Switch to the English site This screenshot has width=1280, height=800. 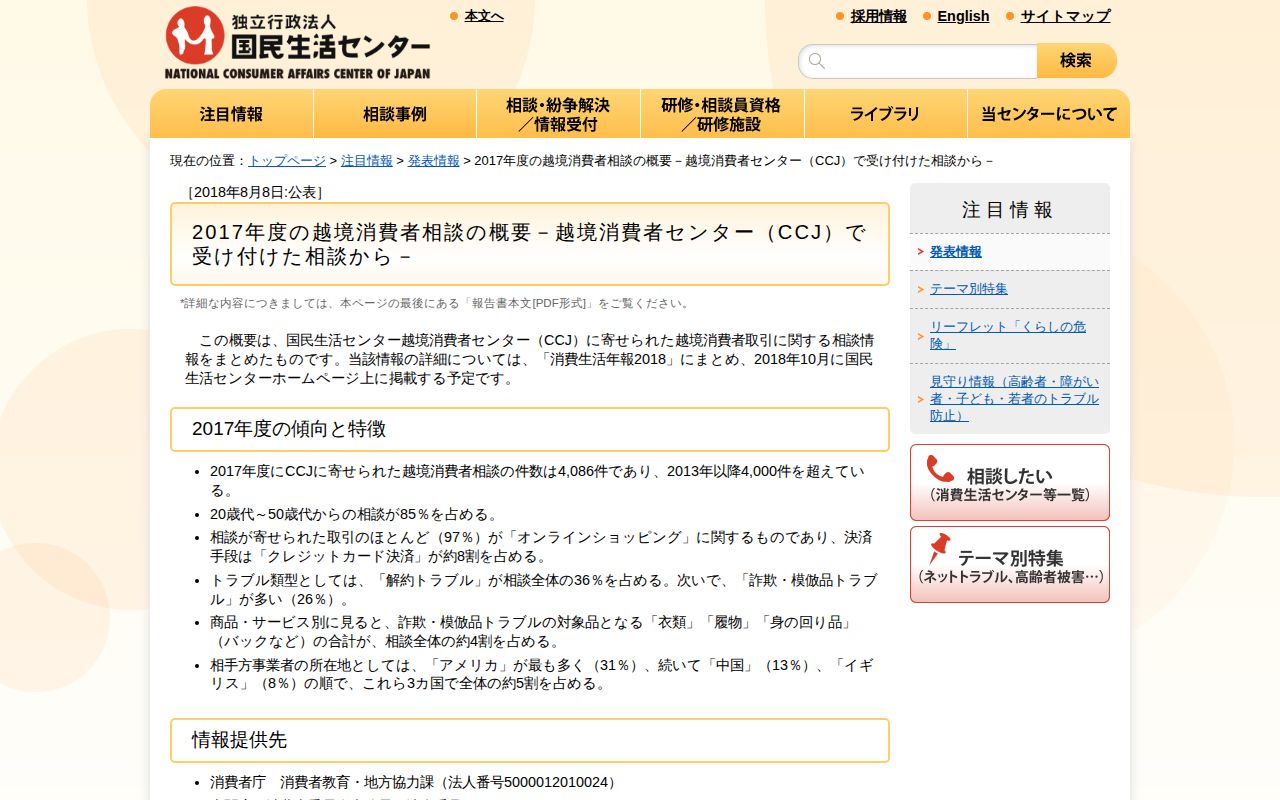(963, 16)
